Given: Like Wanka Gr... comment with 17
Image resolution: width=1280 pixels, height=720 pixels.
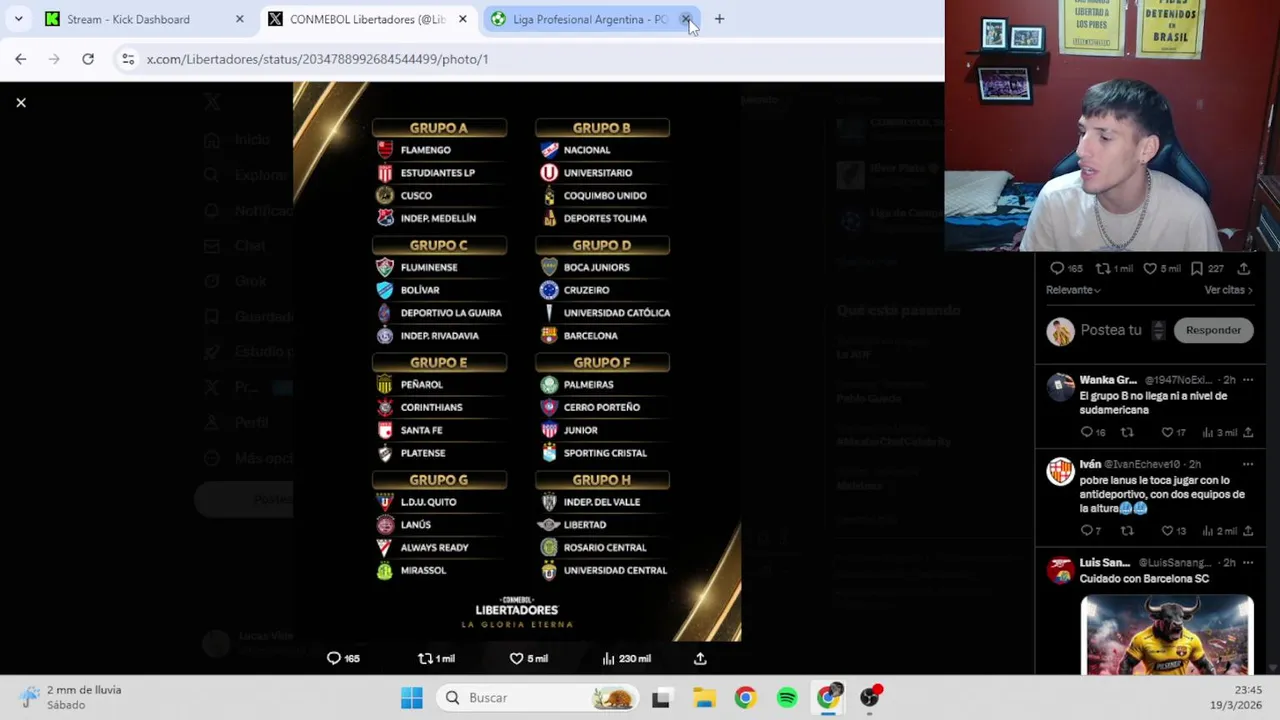Looking at the screenshot, I should point(1173,432).
